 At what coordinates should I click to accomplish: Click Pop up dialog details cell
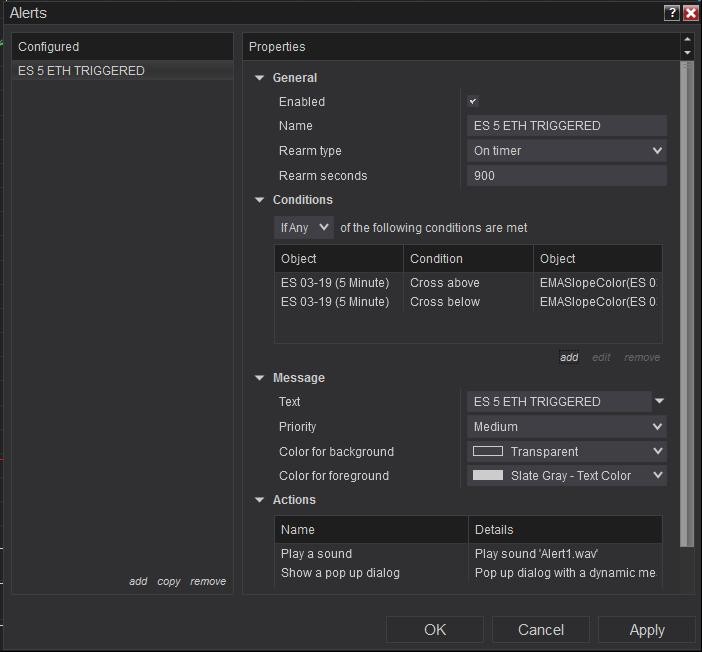point(565,573)
